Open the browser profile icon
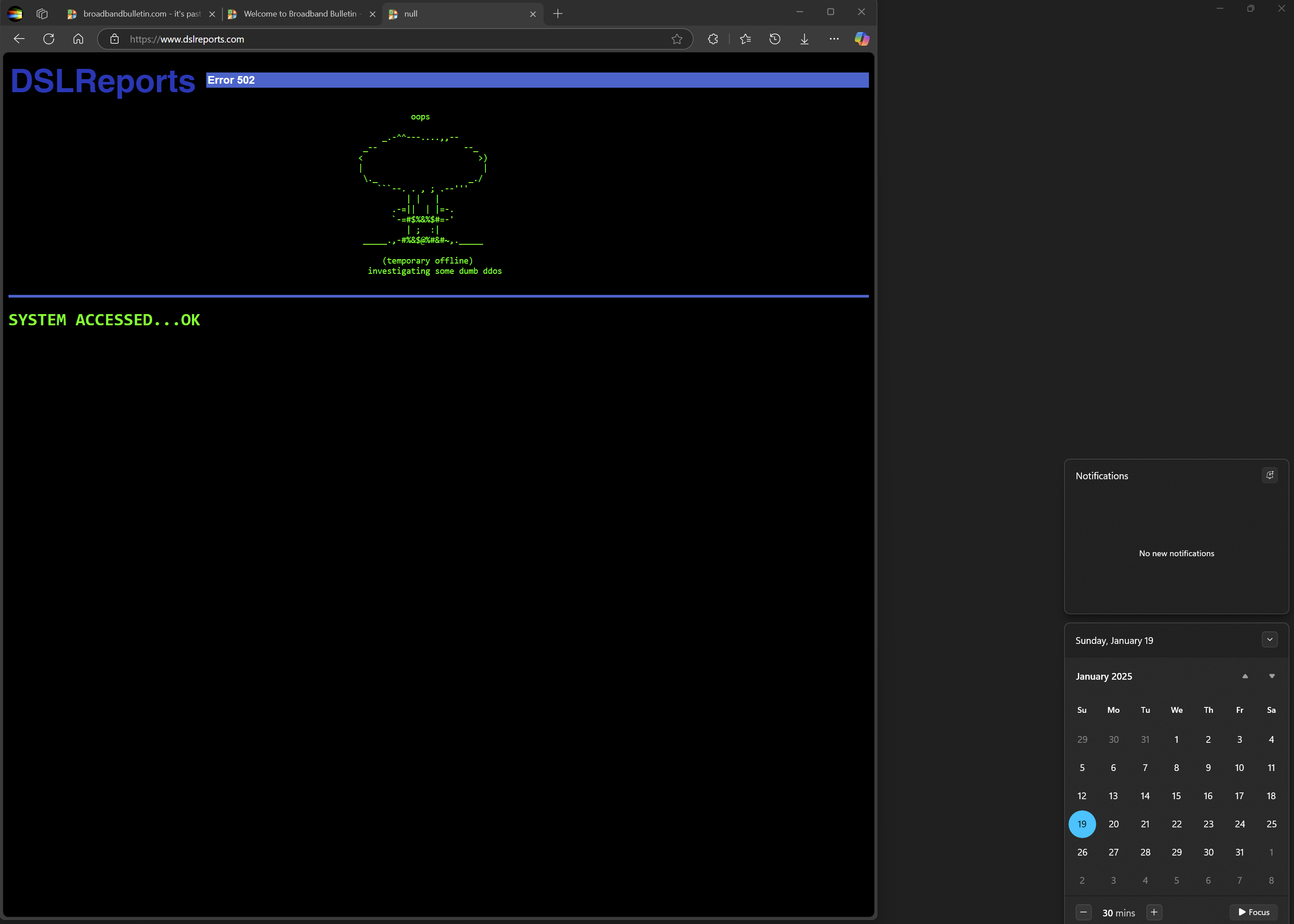Screen dimensions: 1294x924 point(15,14)
